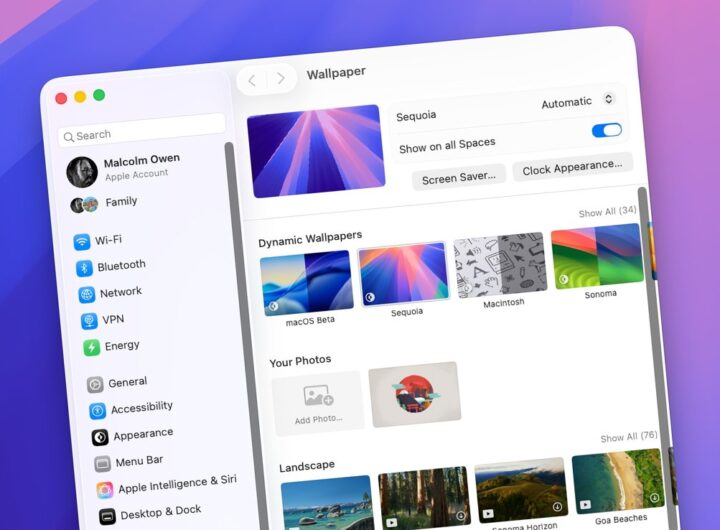Click the Apple Account subtitle
The width and height of the screenshot is (720, 530).
(x=136, y=175)
